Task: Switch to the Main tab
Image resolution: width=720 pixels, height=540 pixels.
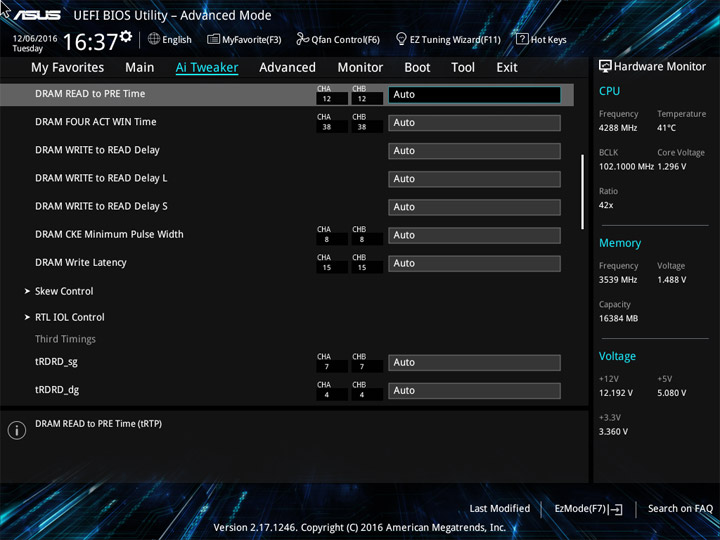Action: [x=140, y=68]
